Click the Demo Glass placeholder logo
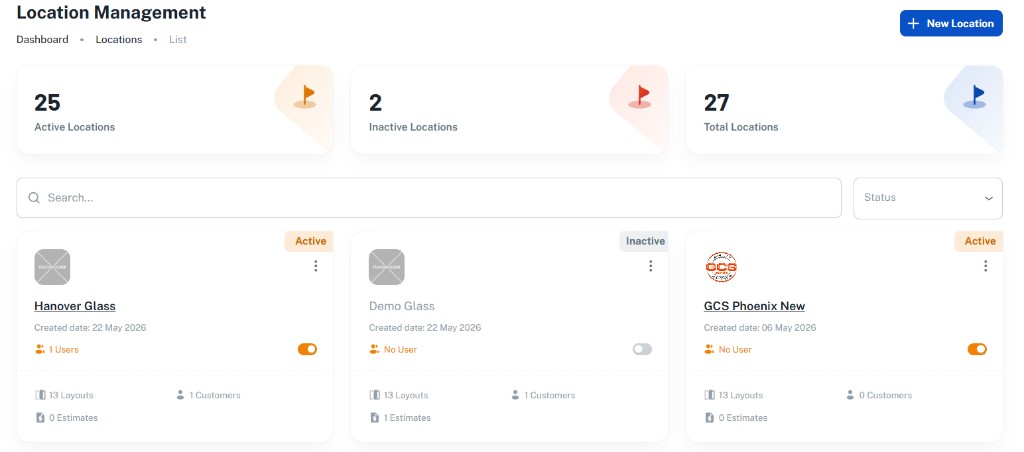Screen dimensions: 1024x452 (x=387, y=267)
